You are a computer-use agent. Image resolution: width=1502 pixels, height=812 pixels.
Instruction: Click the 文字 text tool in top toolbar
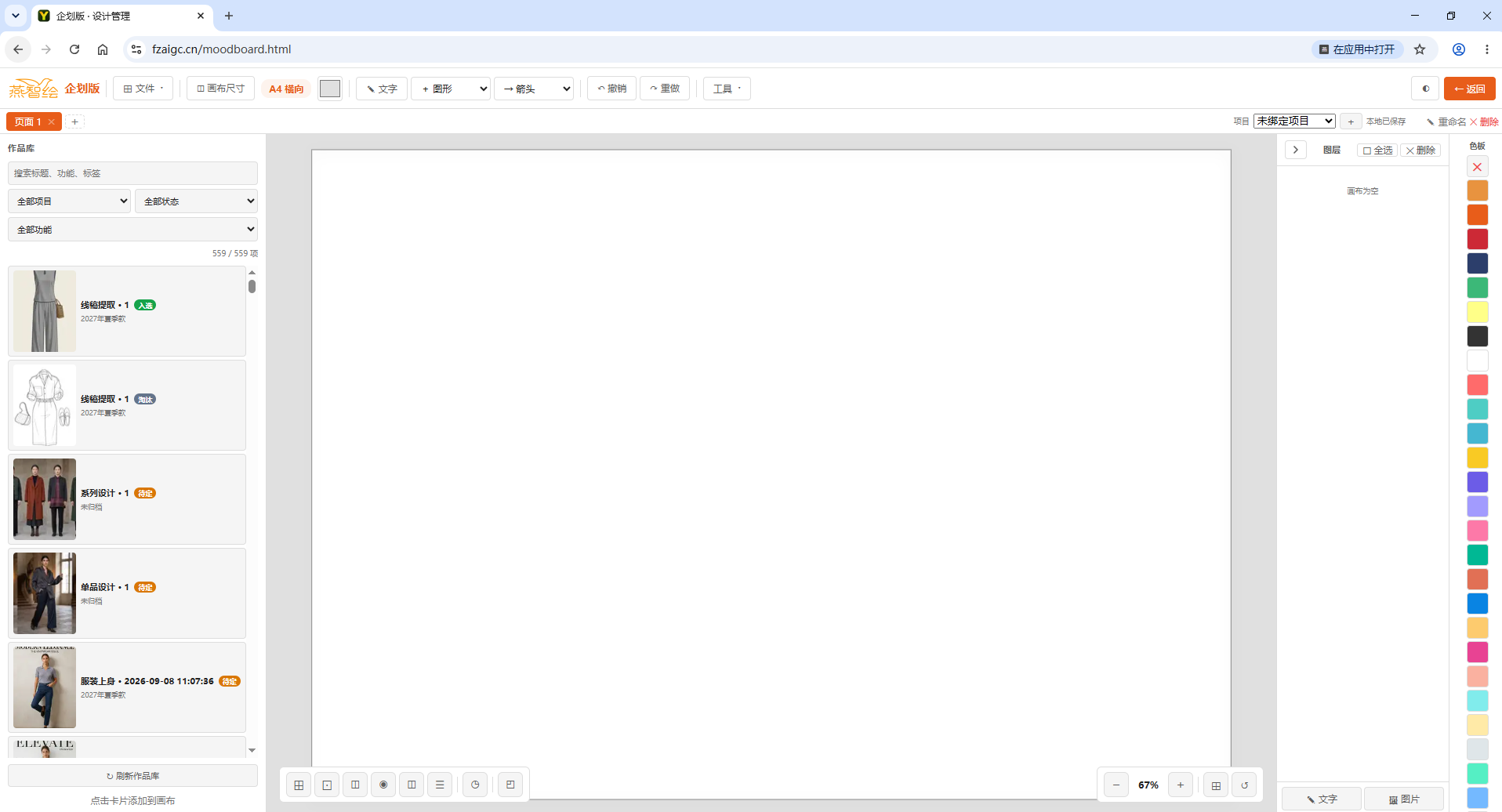(382, 89)
